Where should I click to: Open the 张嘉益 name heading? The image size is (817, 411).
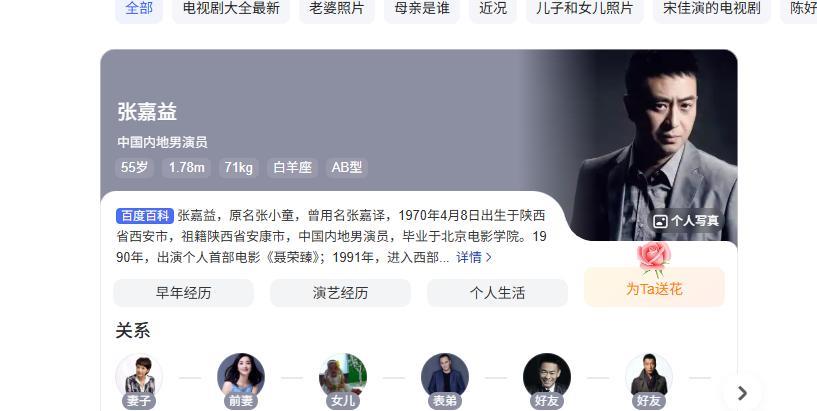point(147,112)
